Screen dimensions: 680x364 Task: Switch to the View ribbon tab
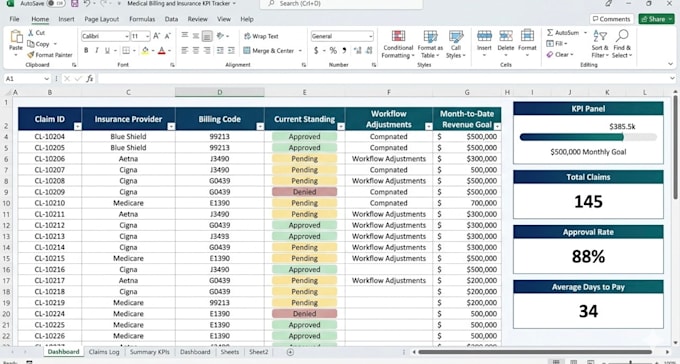click(x=224, y=19)
